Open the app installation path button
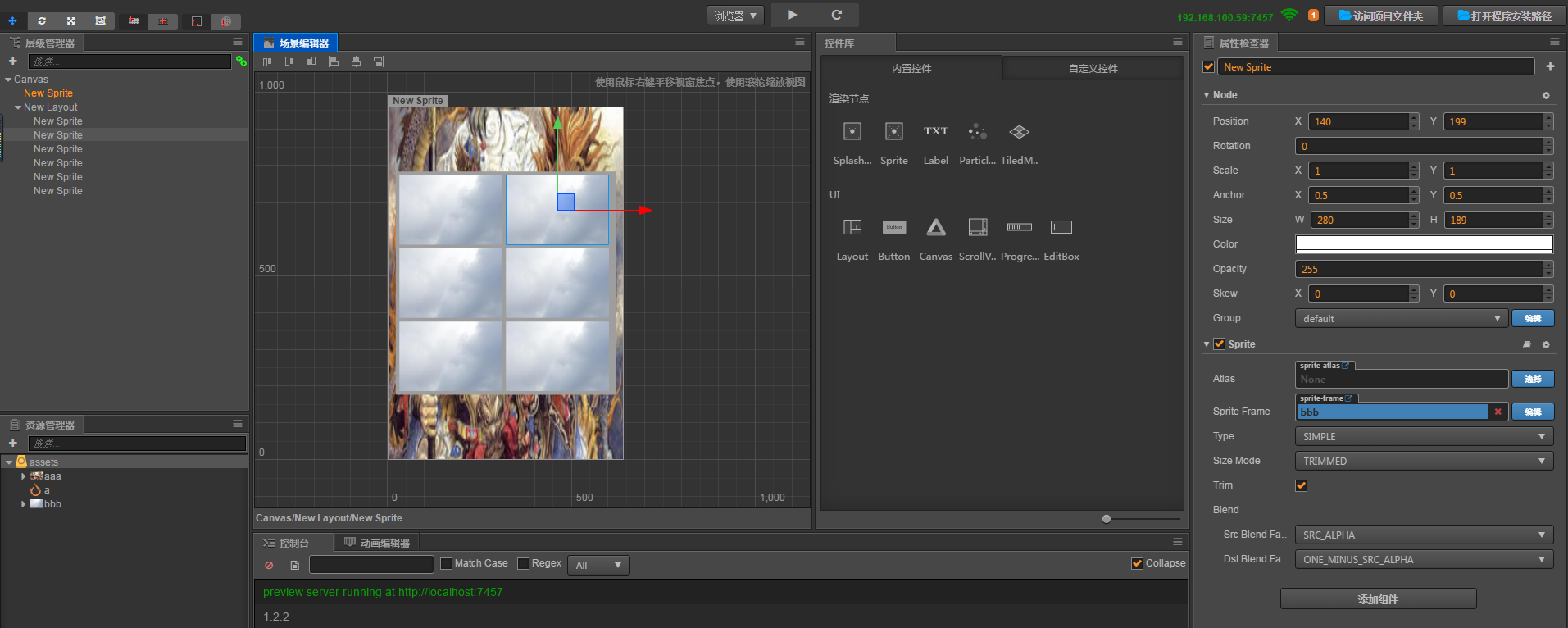The image size is (1568, 628). click(1504, 16)
